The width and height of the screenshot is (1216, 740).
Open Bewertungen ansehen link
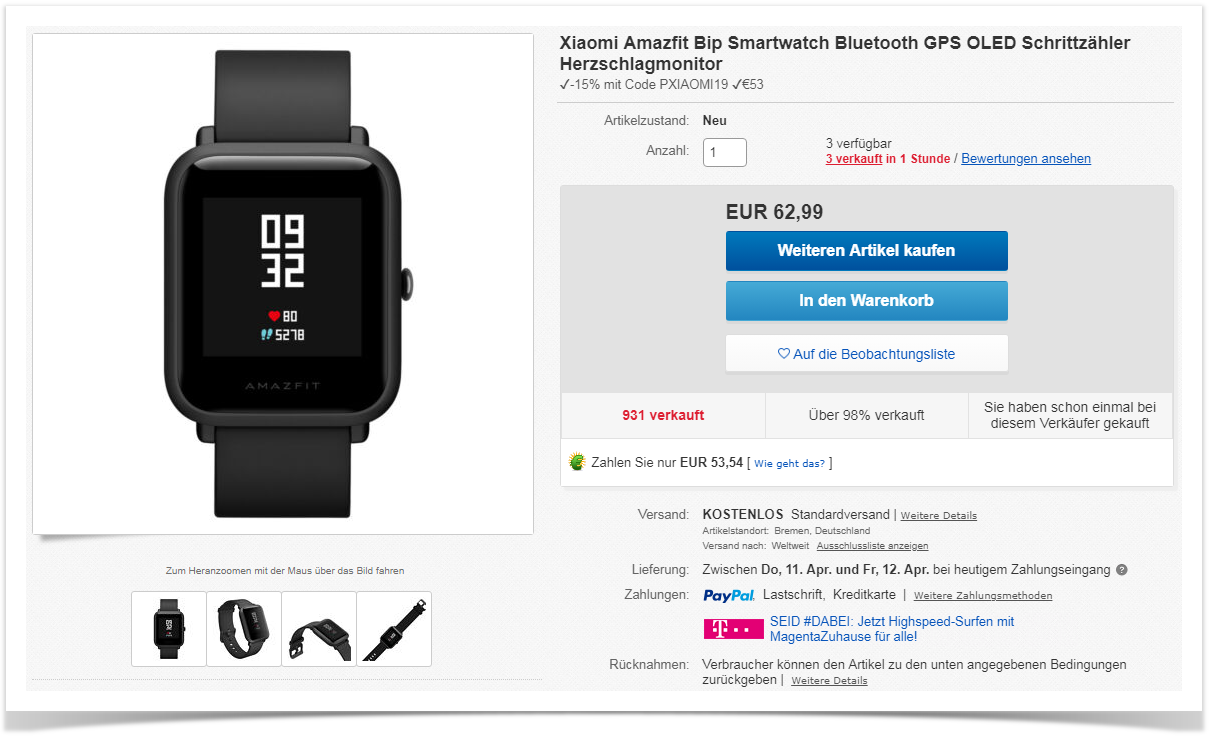click(x=1026, y=159)
